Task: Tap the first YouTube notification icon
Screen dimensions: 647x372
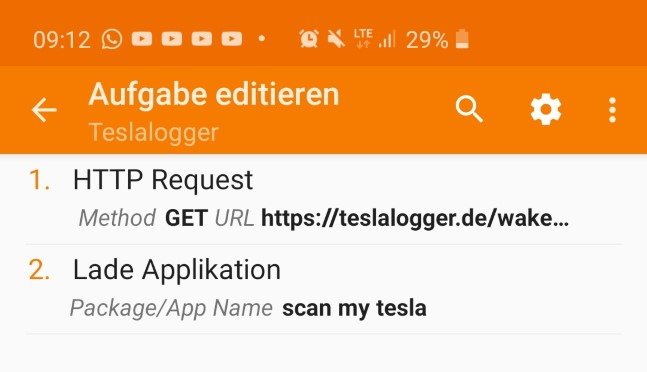Action: tap(142, 39)
